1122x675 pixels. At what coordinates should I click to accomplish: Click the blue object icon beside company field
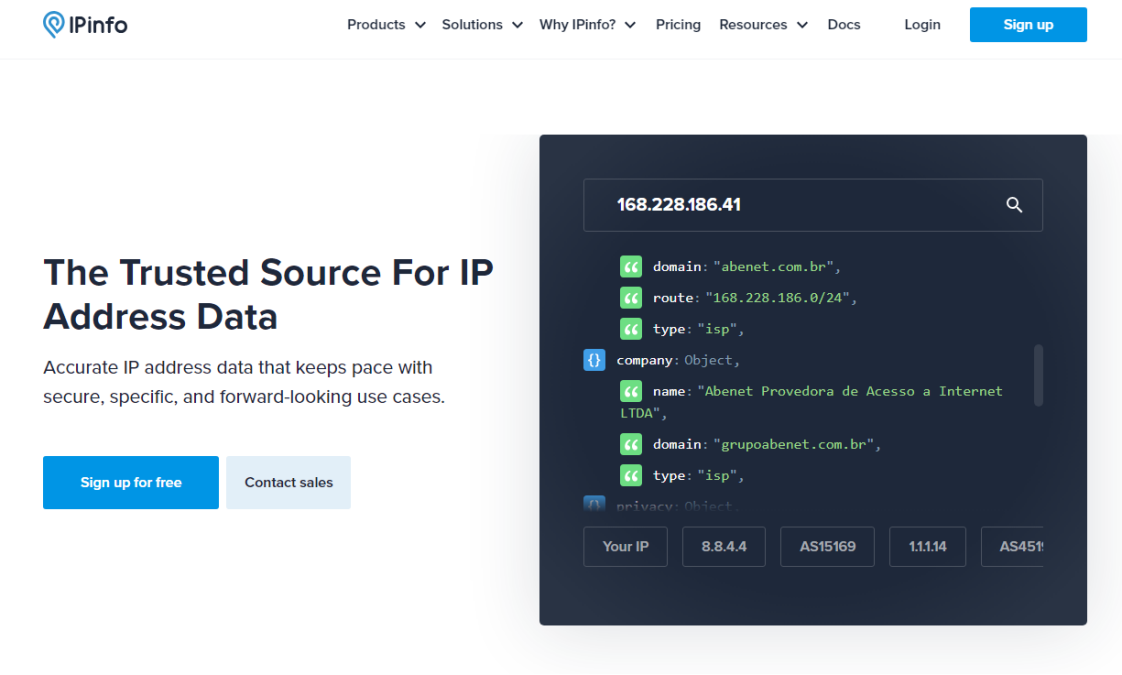coord(594,359)
